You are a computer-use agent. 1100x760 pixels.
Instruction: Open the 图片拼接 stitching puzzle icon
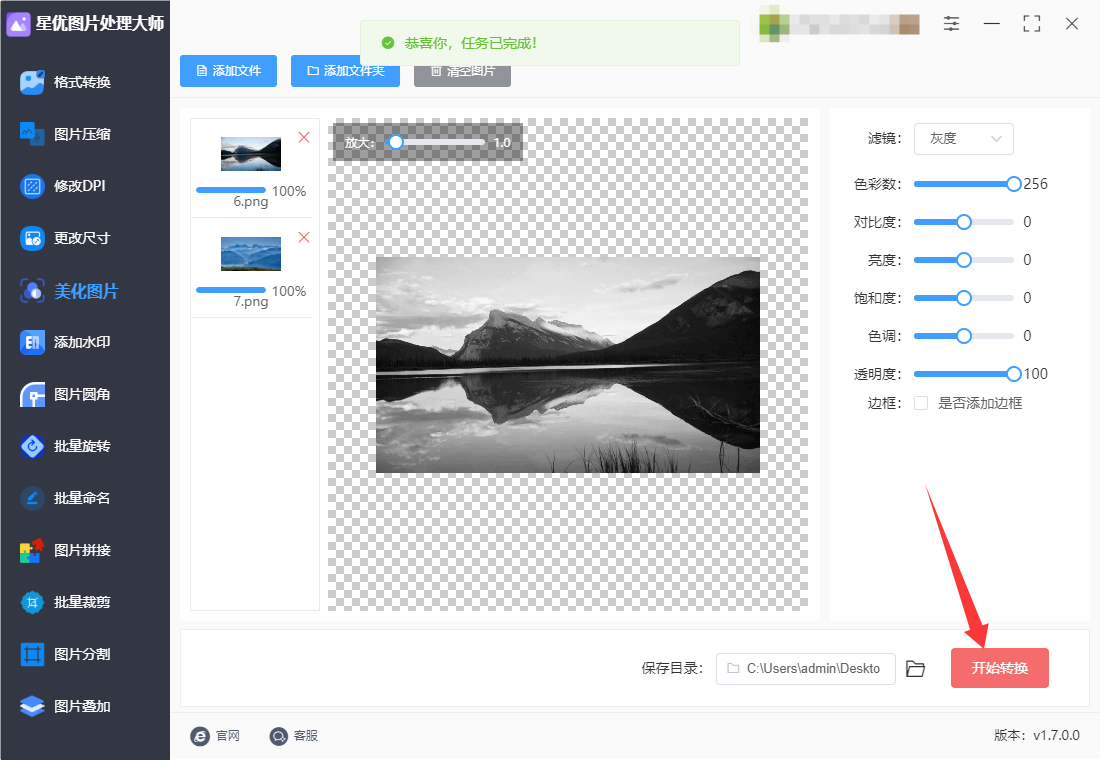32,550
